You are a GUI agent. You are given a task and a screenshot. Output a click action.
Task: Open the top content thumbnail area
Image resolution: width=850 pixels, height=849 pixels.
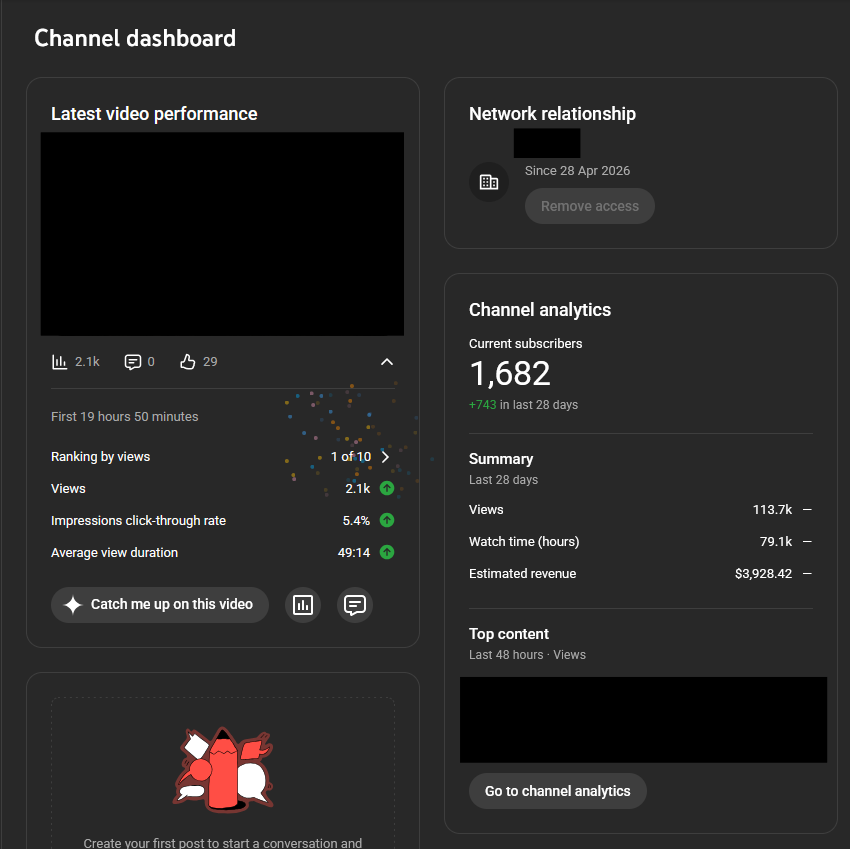pos(643,719)
